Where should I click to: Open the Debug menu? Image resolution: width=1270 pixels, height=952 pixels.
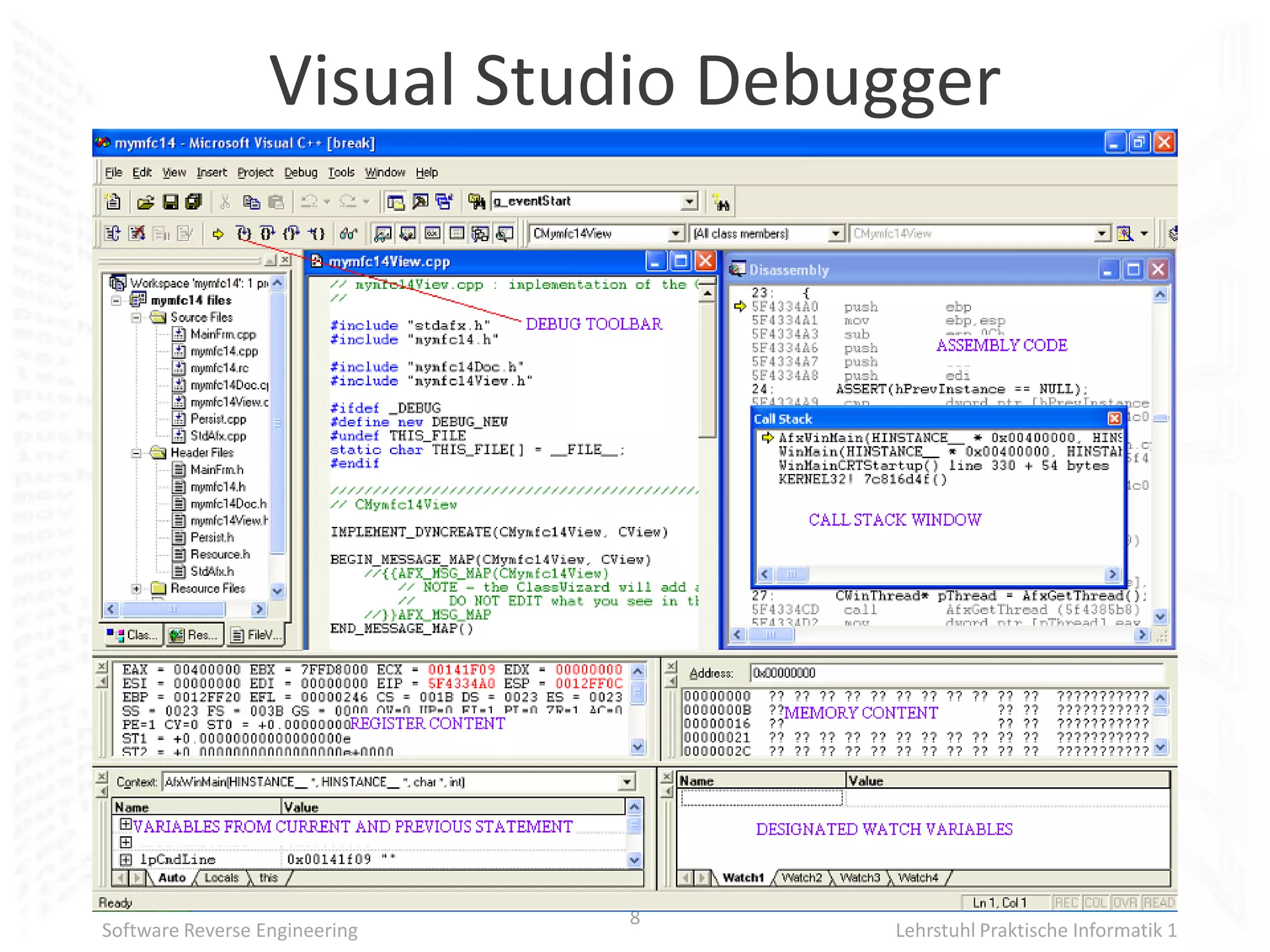301,172
